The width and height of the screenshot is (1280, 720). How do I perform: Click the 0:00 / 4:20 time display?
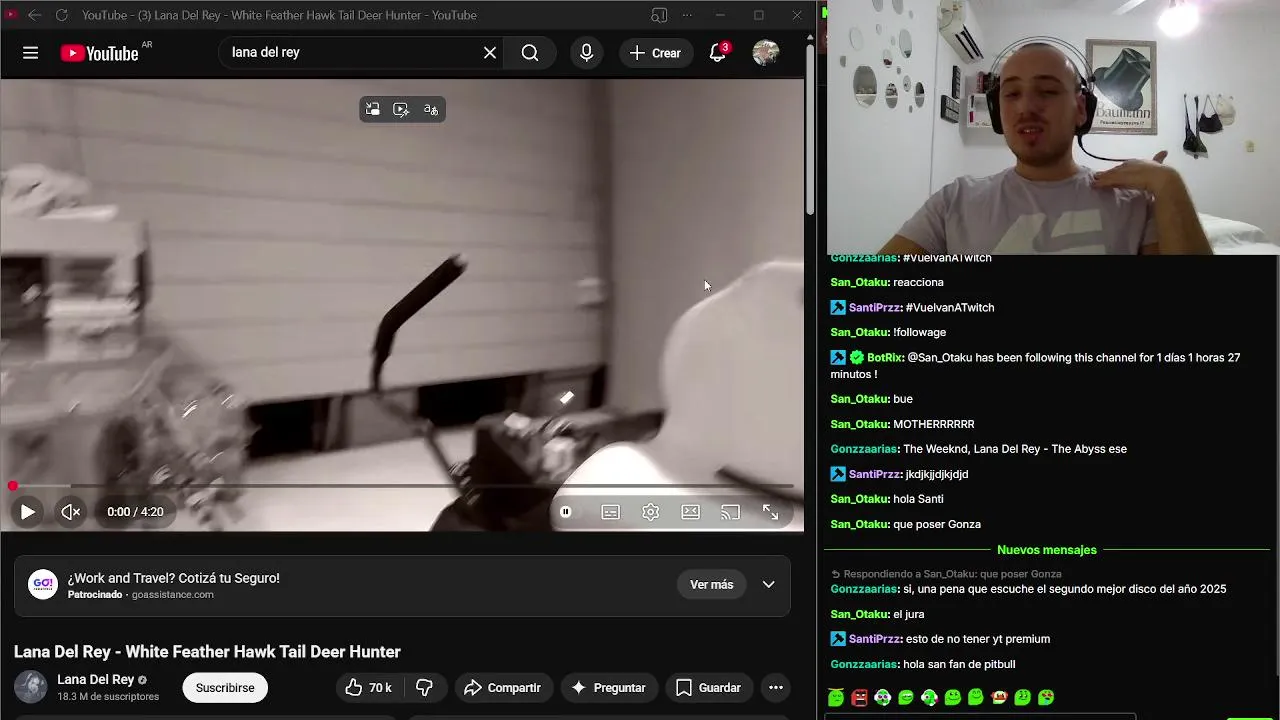pyautogui.click(x=135, y=512)
